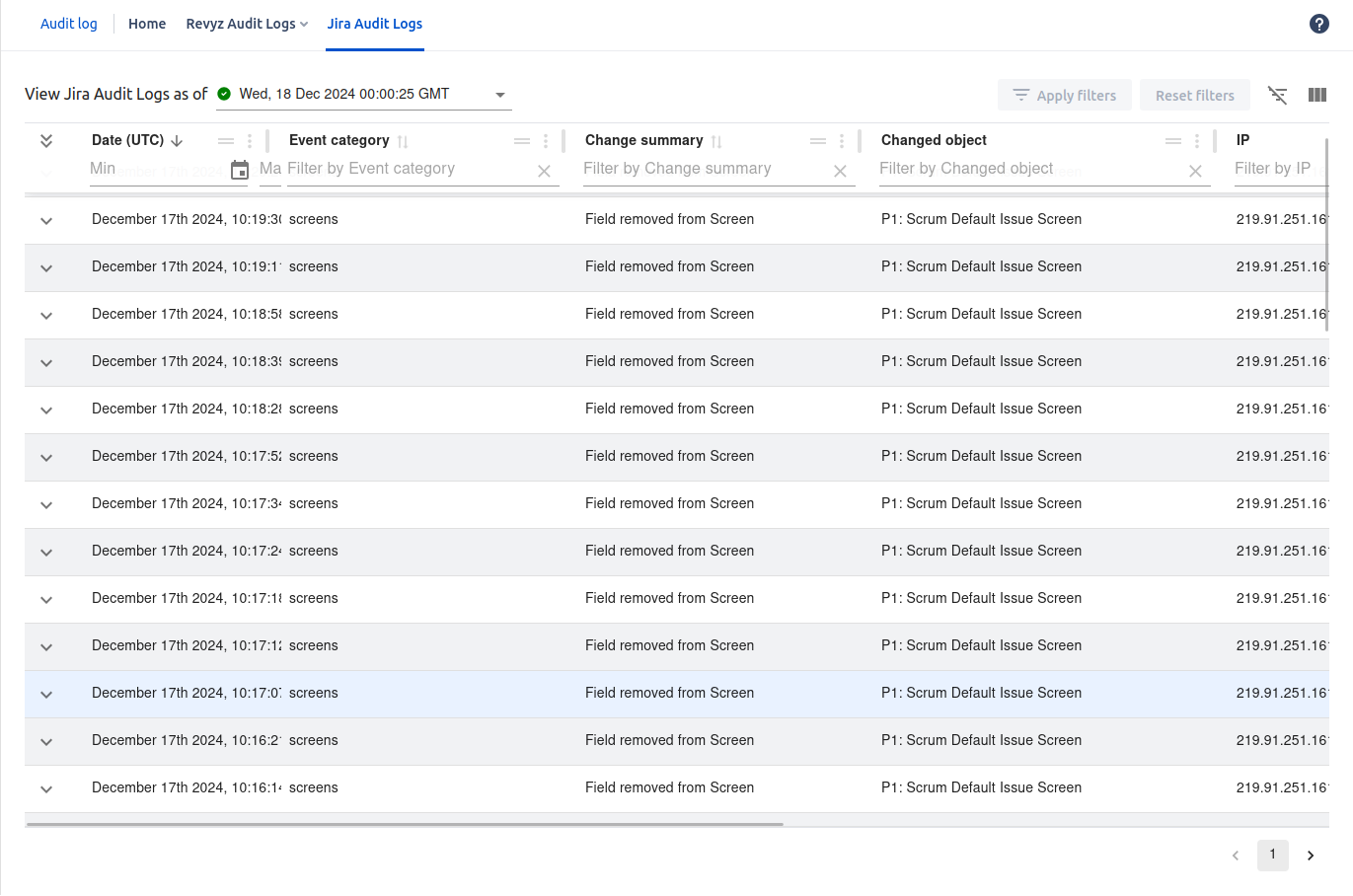The image size is (1353, 896).
Task: Open Revyz Audit Logs menu
Action: (247, 24)
